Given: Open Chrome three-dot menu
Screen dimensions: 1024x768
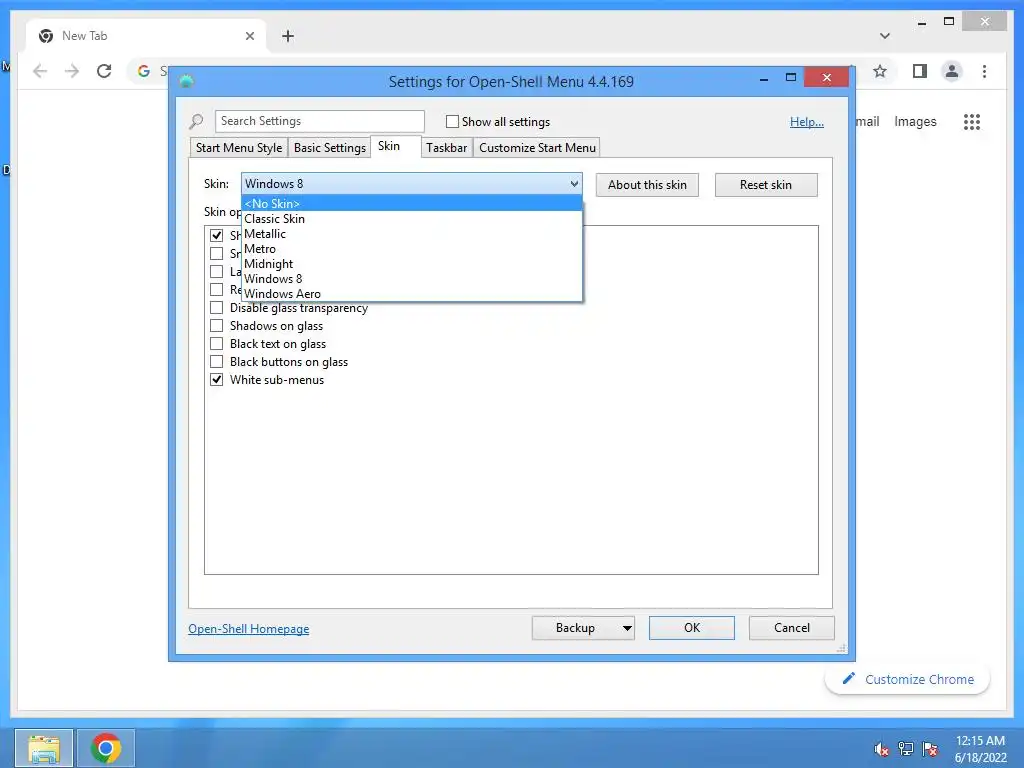Looking at the screenshot, I should tap(984, 71).
